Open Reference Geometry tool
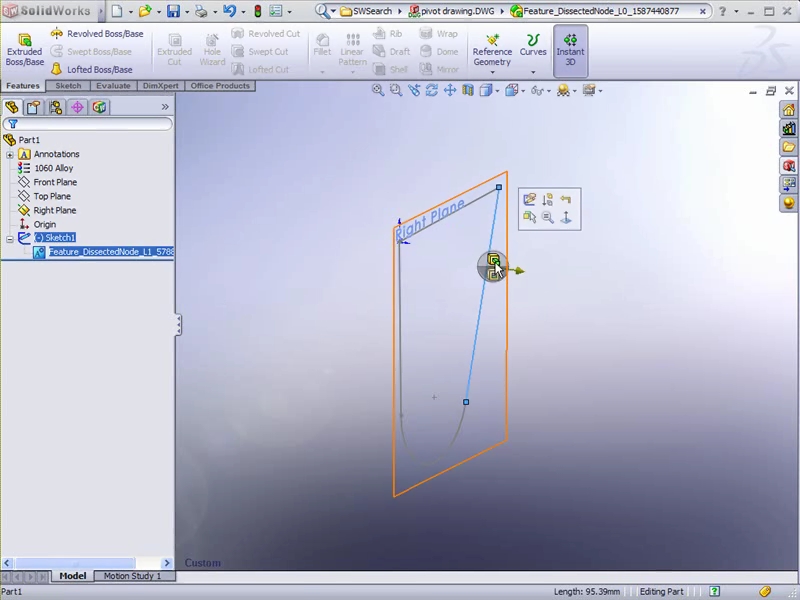This screenshot has width=800, height=600. [492, 51]
